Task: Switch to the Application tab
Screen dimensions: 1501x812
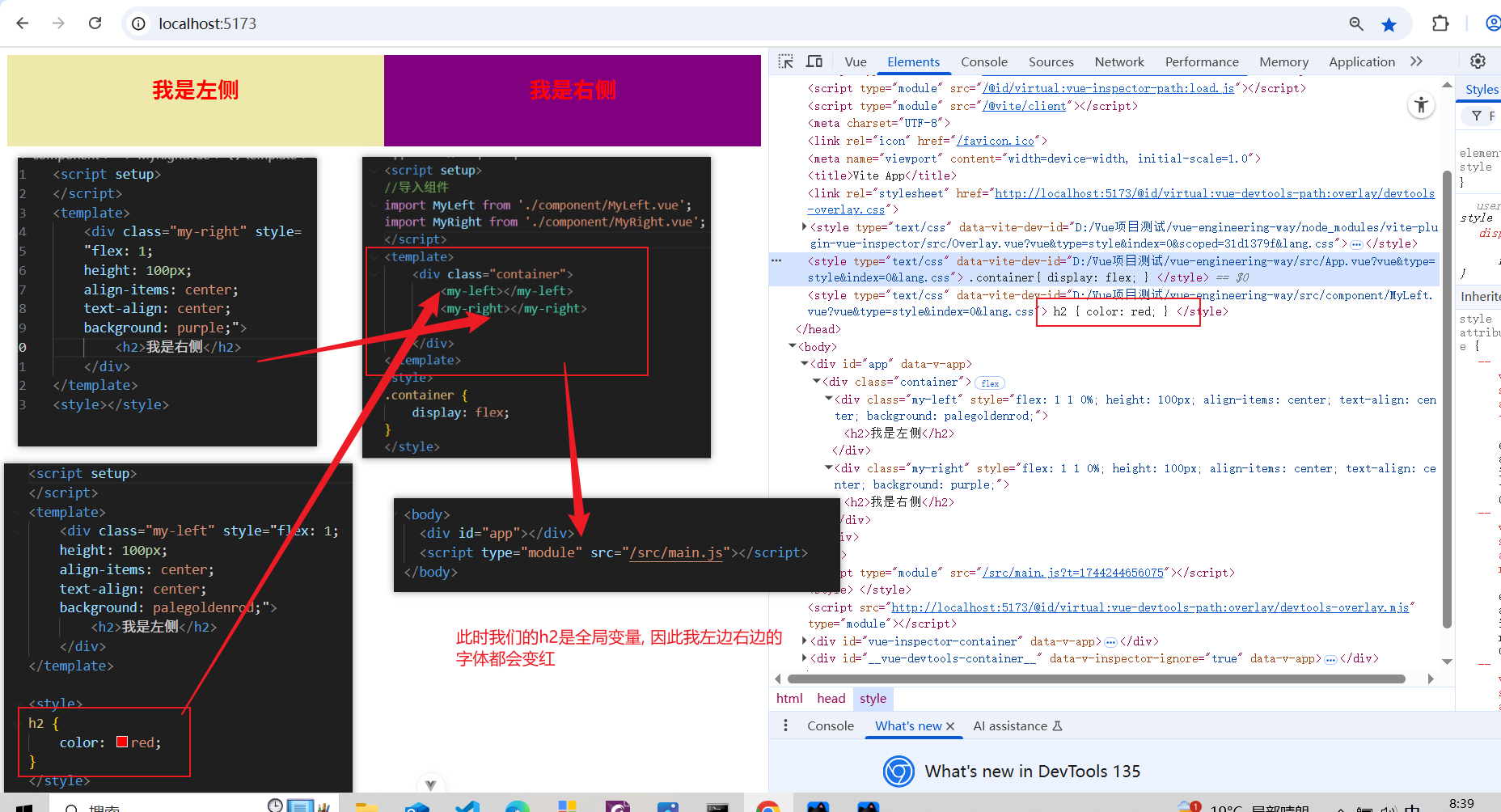Action: pyautogui.click(x=1361, y=61)
